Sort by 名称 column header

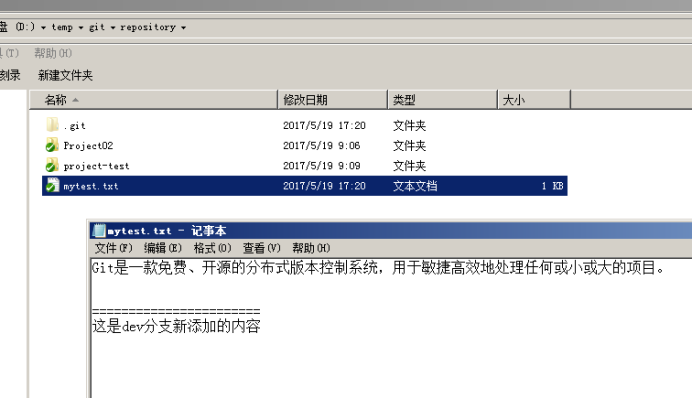coord(153,100)
